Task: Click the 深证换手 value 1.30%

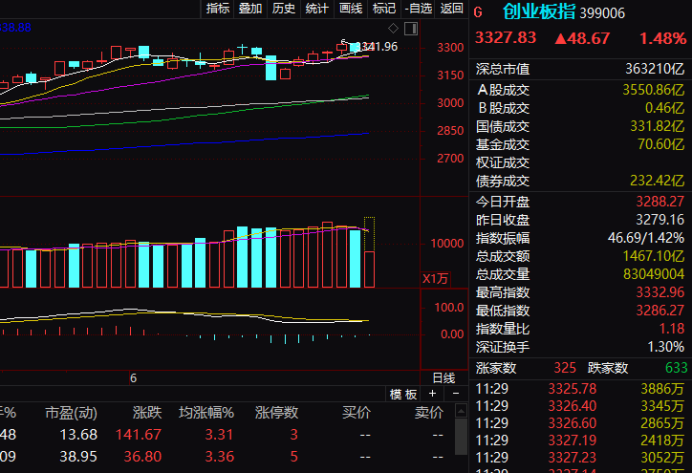Action: (666, 347)
